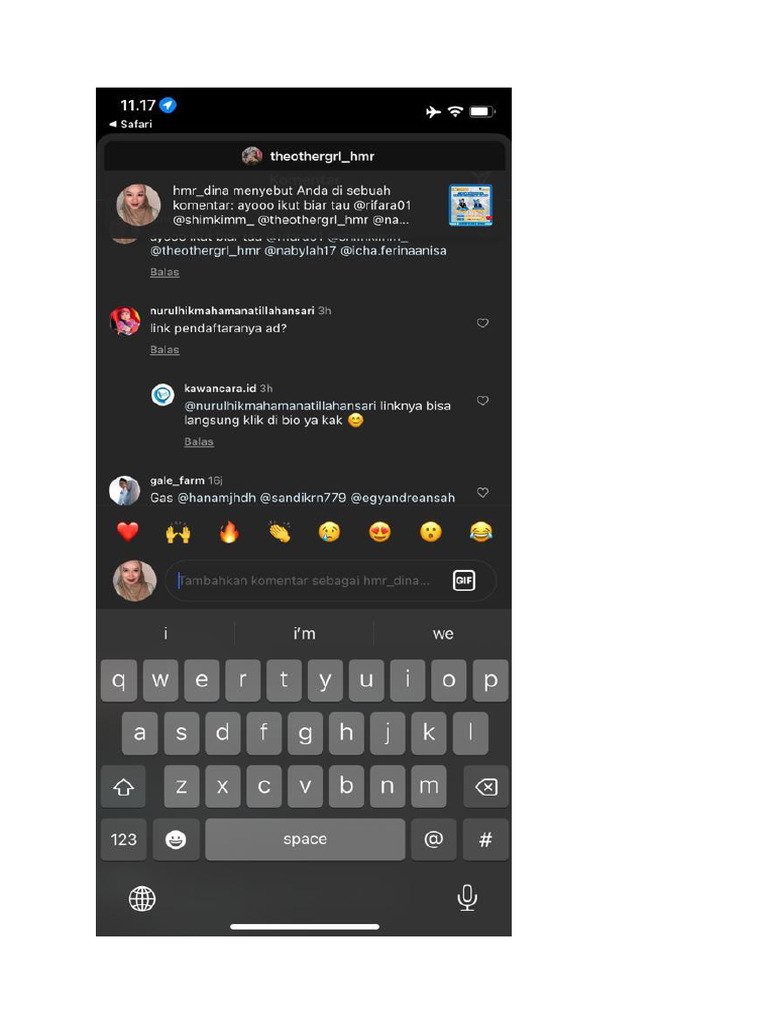The width and height of the screenshot is (768, 1024).
Task: Switch keyboard language with globe icon
Action: (x=142, y=899)
